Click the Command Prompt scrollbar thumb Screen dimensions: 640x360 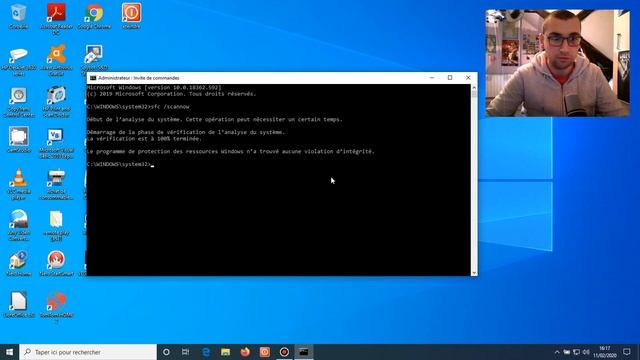tap(474, 94)
